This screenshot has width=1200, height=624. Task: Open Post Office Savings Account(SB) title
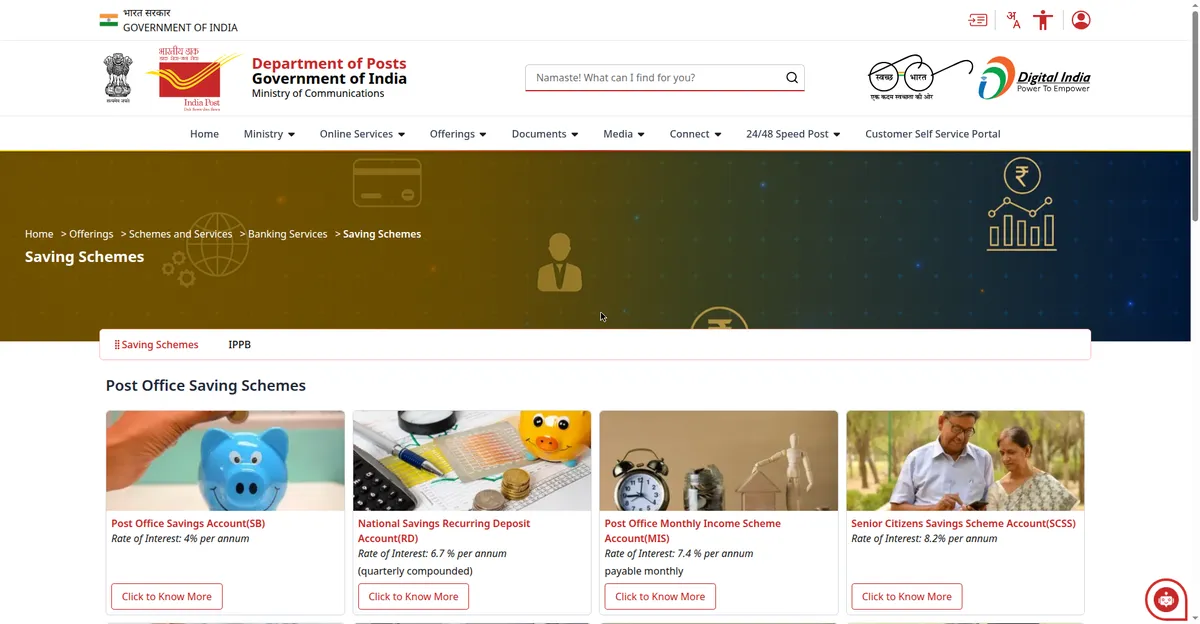(188, 524)
